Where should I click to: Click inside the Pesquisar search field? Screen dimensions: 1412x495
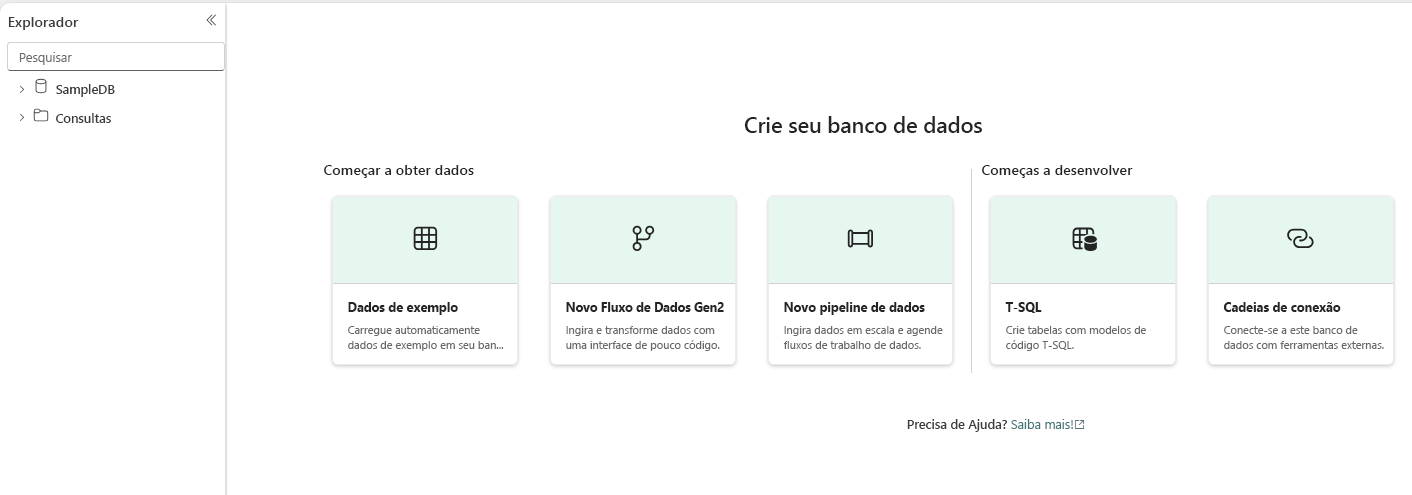click(x=116, y=58)
